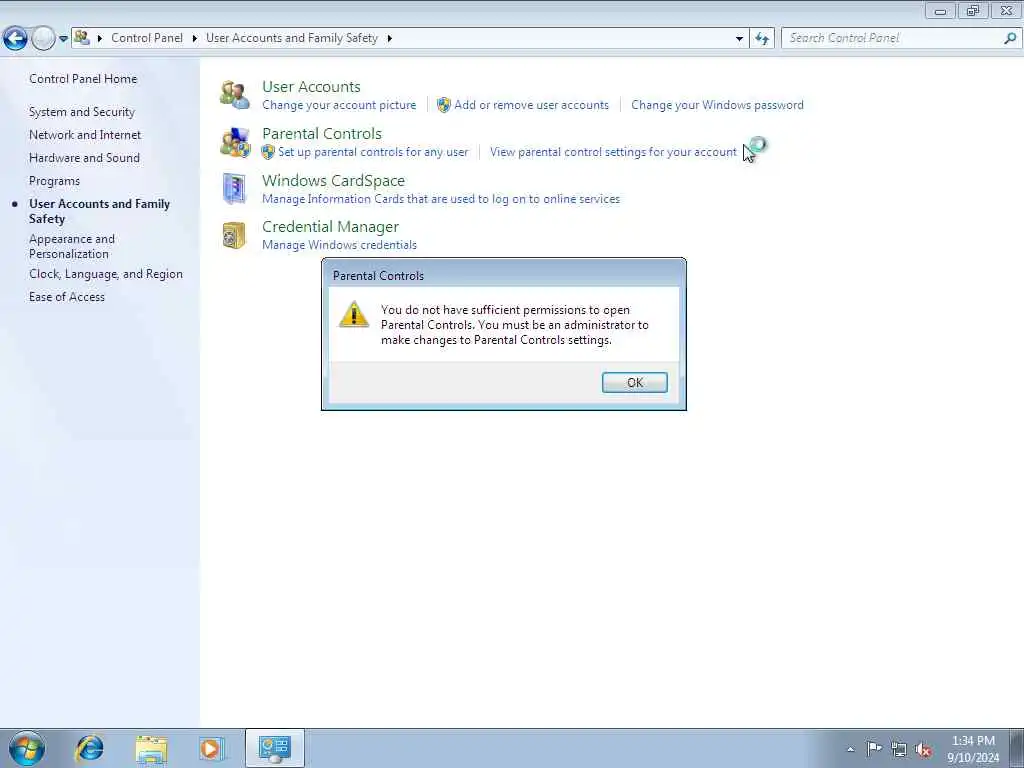Open the Credential Manager heading link
Image resolution: width=1024 pixels, height=768 pixels.
pos(330,227)
